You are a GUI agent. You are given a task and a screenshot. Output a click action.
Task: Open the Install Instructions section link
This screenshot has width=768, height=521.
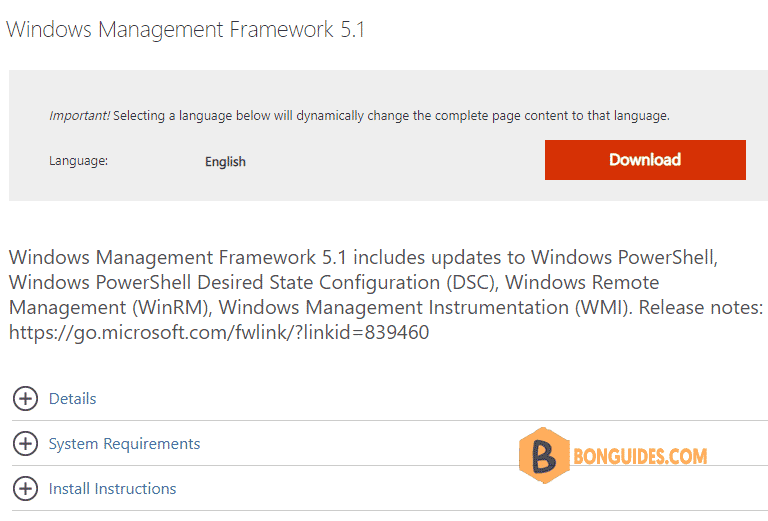(113, 489)
